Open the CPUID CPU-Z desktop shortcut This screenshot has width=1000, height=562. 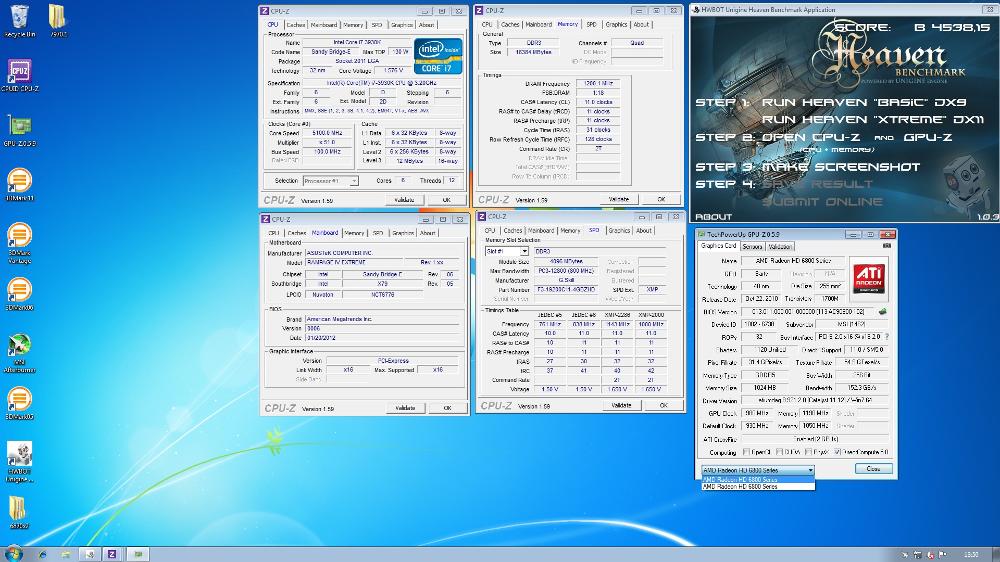tap(19, 75)
